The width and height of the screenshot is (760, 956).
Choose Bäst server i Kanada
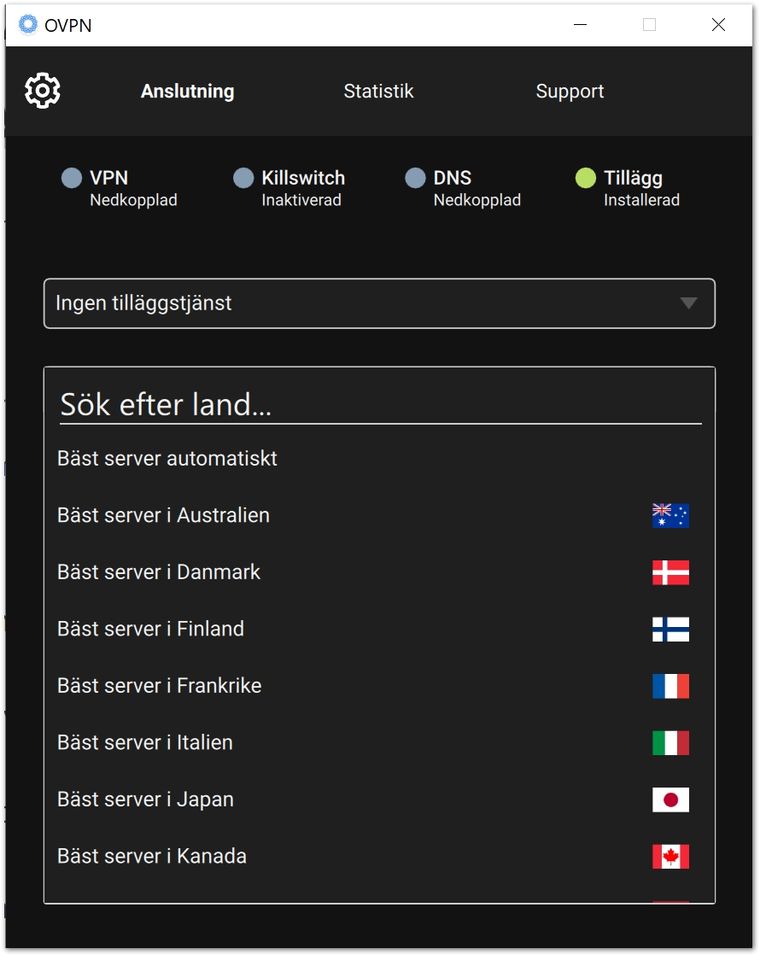[x=379, y=855]
